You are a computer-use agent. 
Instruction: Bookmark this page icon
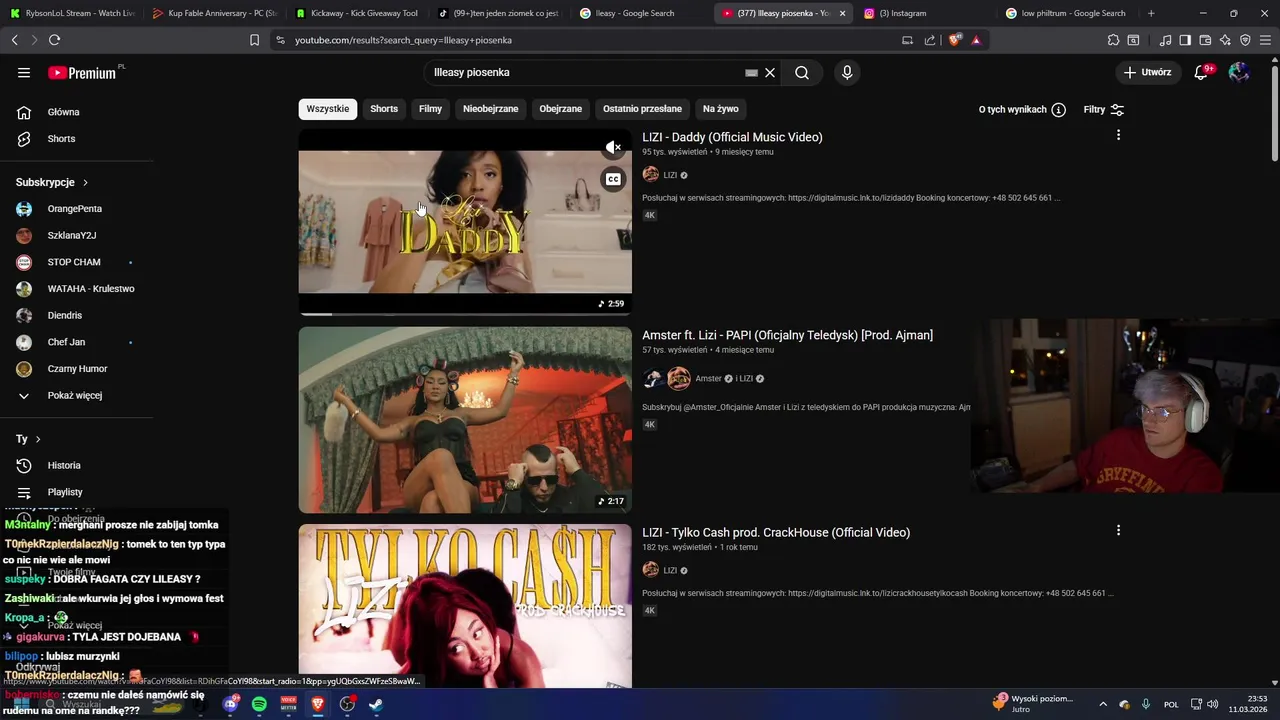coord(254,40)
